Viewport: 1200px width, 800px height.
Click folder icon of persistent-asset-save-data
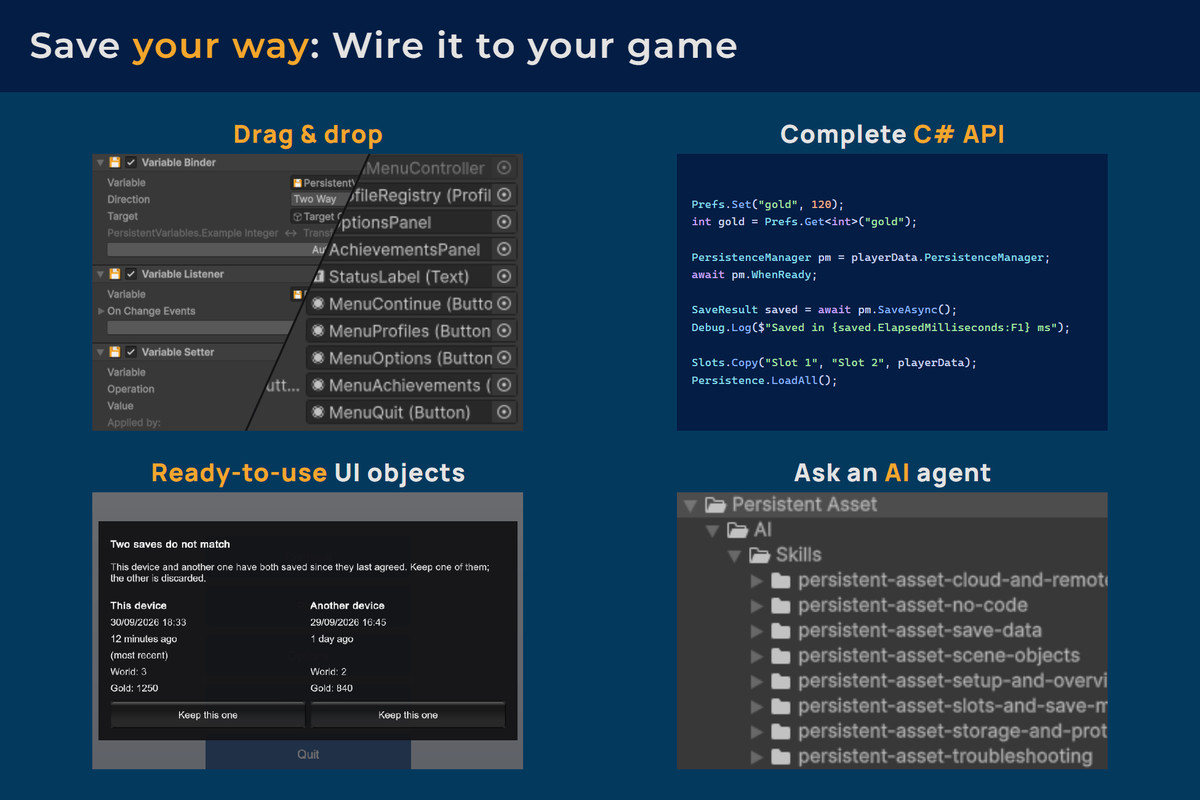coord(781,631)
